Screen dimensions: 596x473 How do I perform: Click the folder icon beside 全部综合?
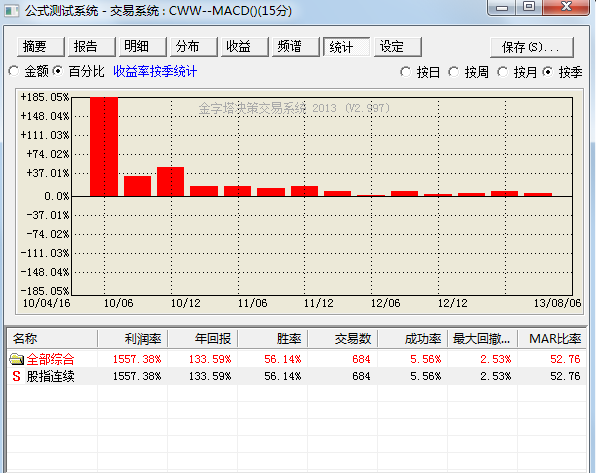[x=16, y=359]
